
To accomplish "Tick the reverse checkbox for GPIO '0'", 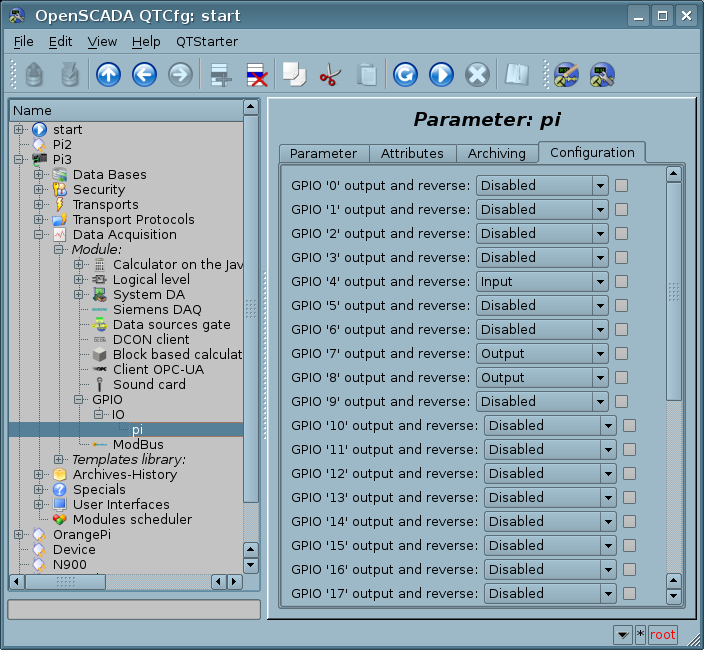I will click(x=621, y=185).
